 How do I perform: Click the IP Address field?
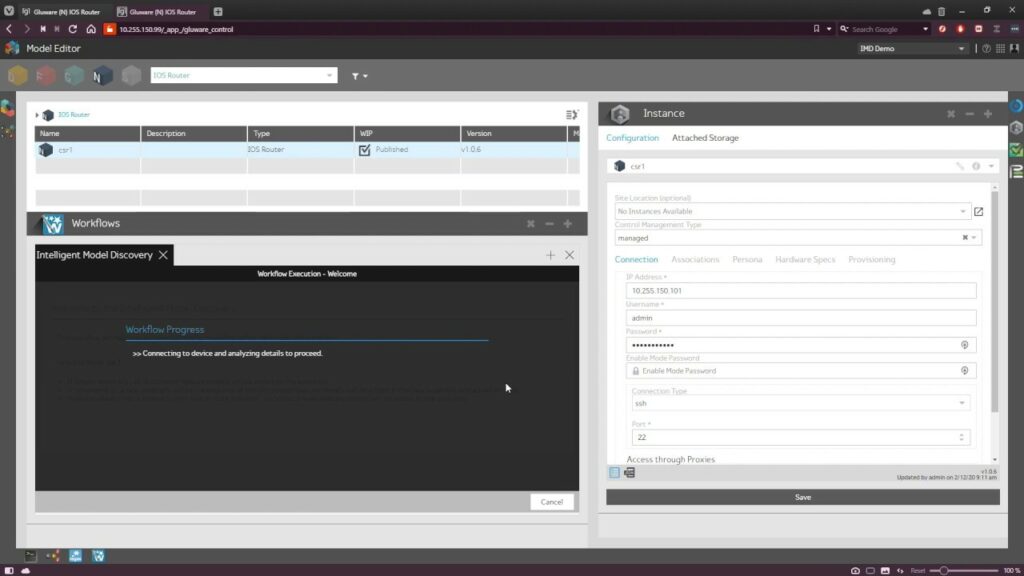click(800, 290)
